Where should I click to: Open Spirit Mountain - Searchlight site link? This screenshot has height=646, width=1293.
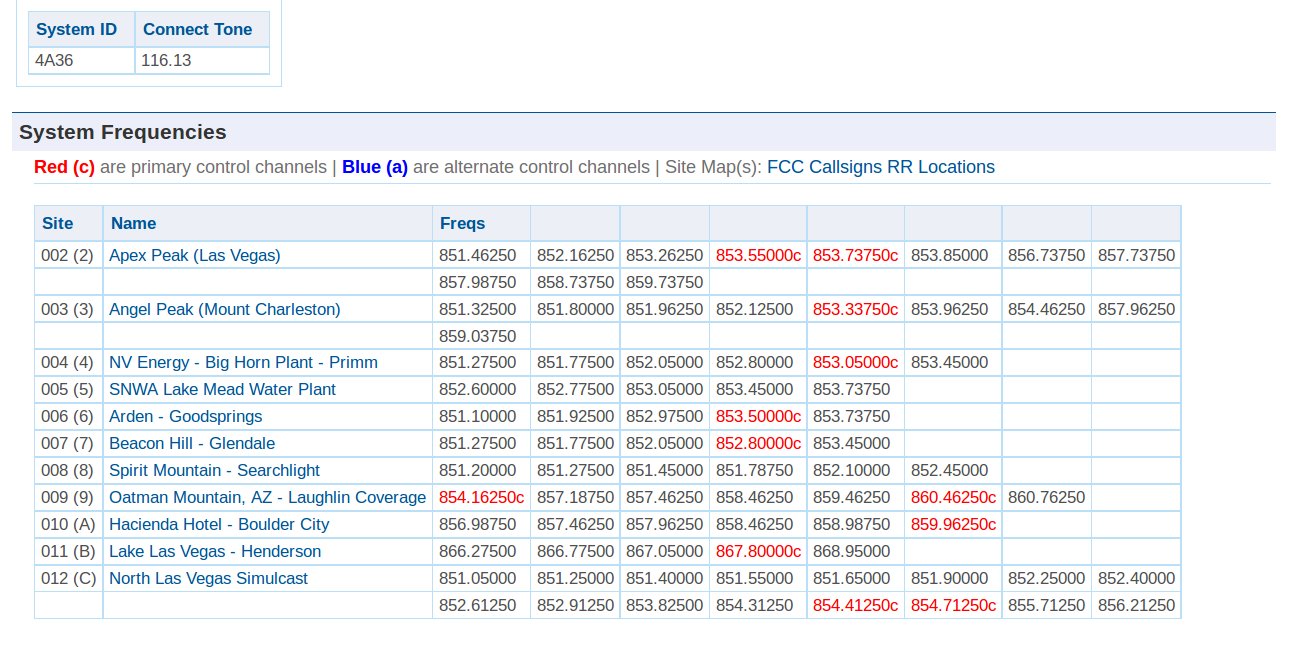pyautogui.click(x=215, y=470)
